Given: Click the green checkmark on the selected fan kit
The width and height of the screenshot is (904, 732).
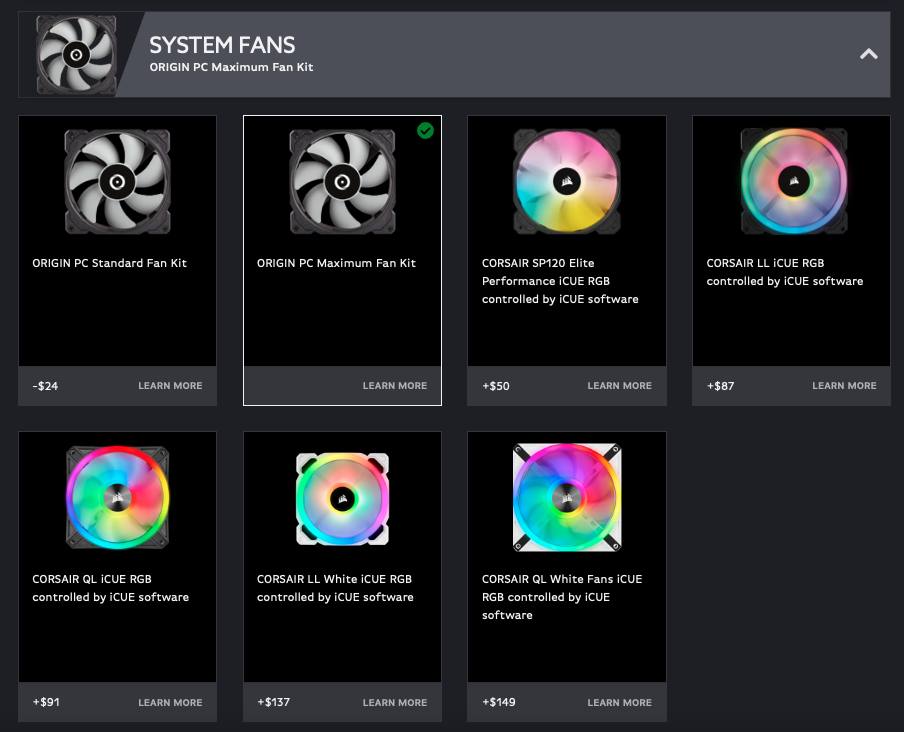Looking at the screenshot, I should (426, 130).
